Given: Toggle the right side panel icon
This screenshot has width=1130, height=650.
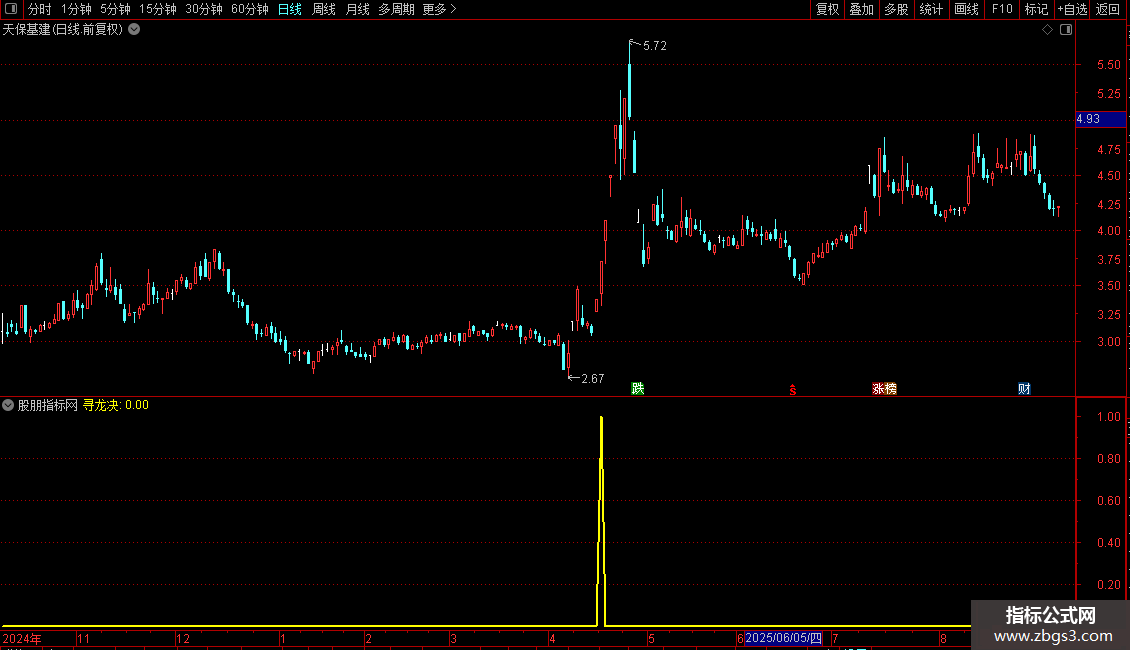Looking at the screenshot, I should [1066, 30].
